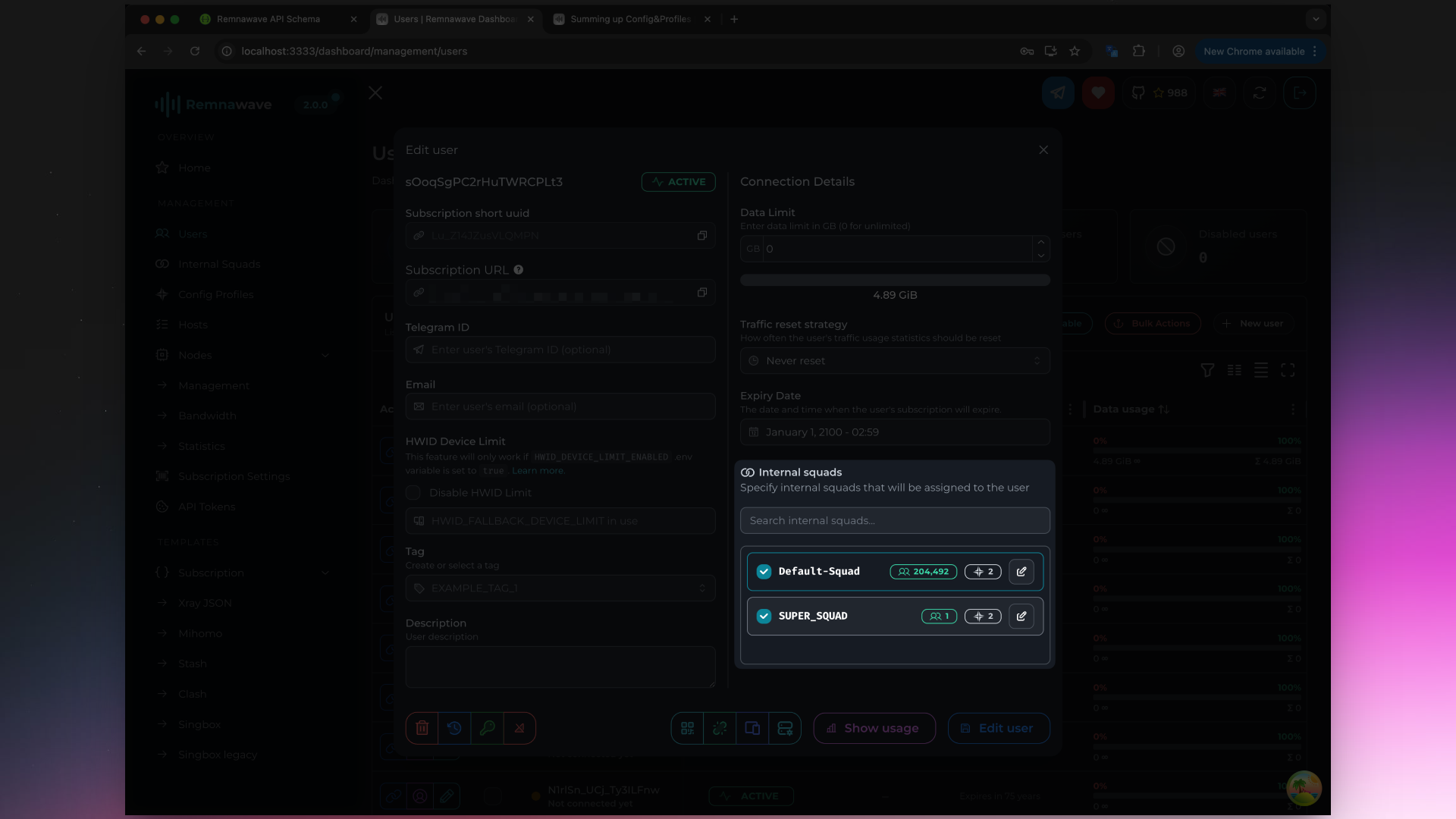The height and width of the screenshot is (819, 1456).
Task: Click the Show usage button
Action: tap(874, 728)
